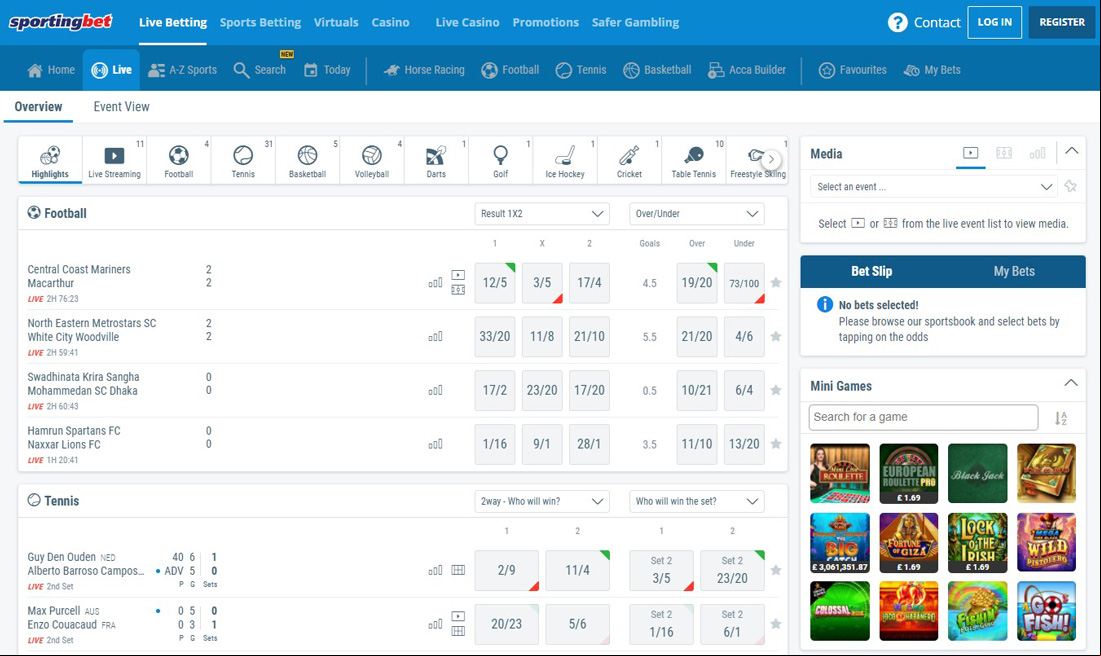Viewport: 1101px width, 656px height.
Task: Open the Result 1X2 market dropdown
Action: tap(542, 214)
